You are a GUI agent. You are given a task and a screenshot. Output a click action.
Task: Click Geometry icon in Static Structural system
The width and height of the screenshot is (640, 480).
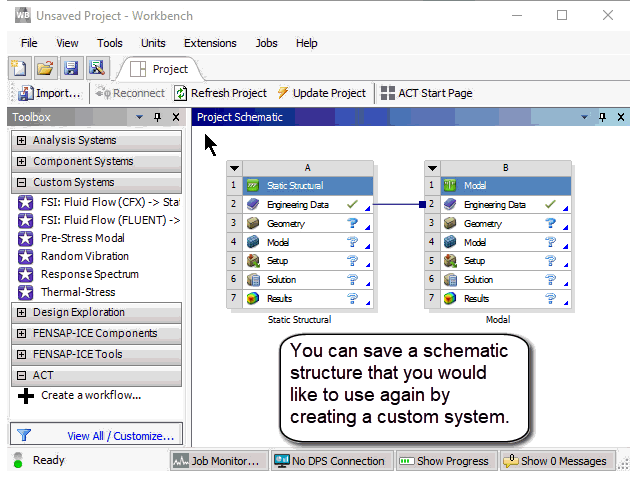(x=253, y=223)
